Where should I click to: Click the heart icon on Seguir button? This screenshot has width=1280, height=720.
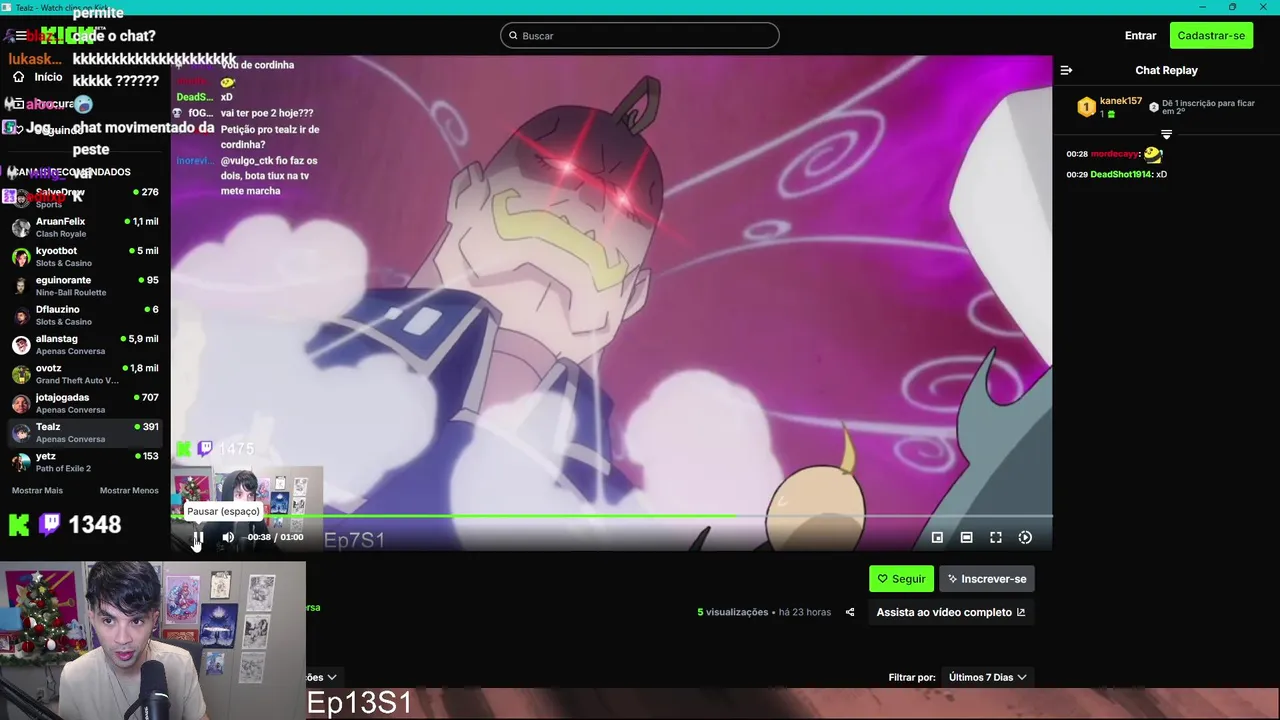click(882, 579)
